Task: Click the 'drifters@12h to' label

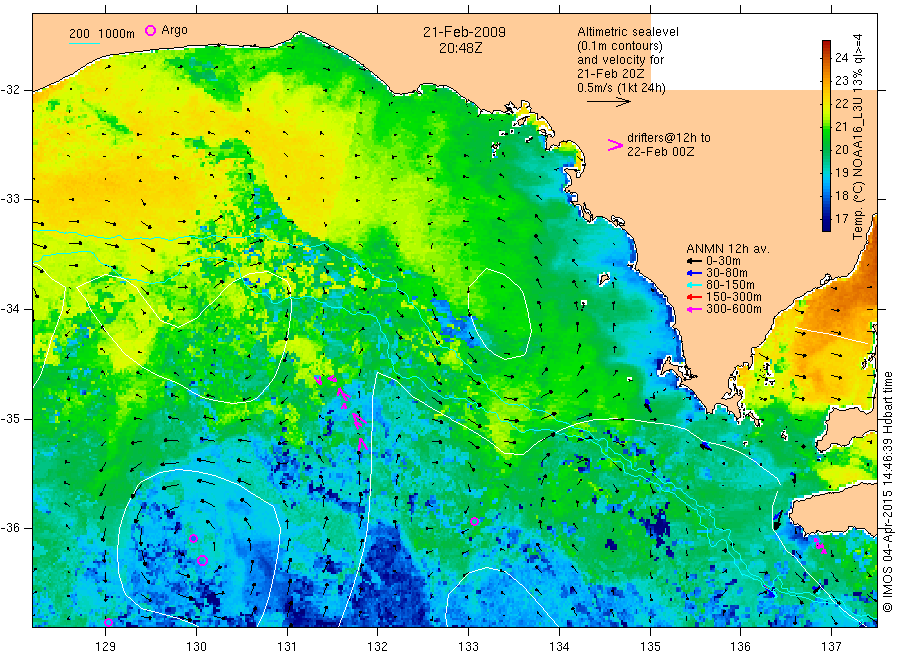Action: [x=669, y=138]
